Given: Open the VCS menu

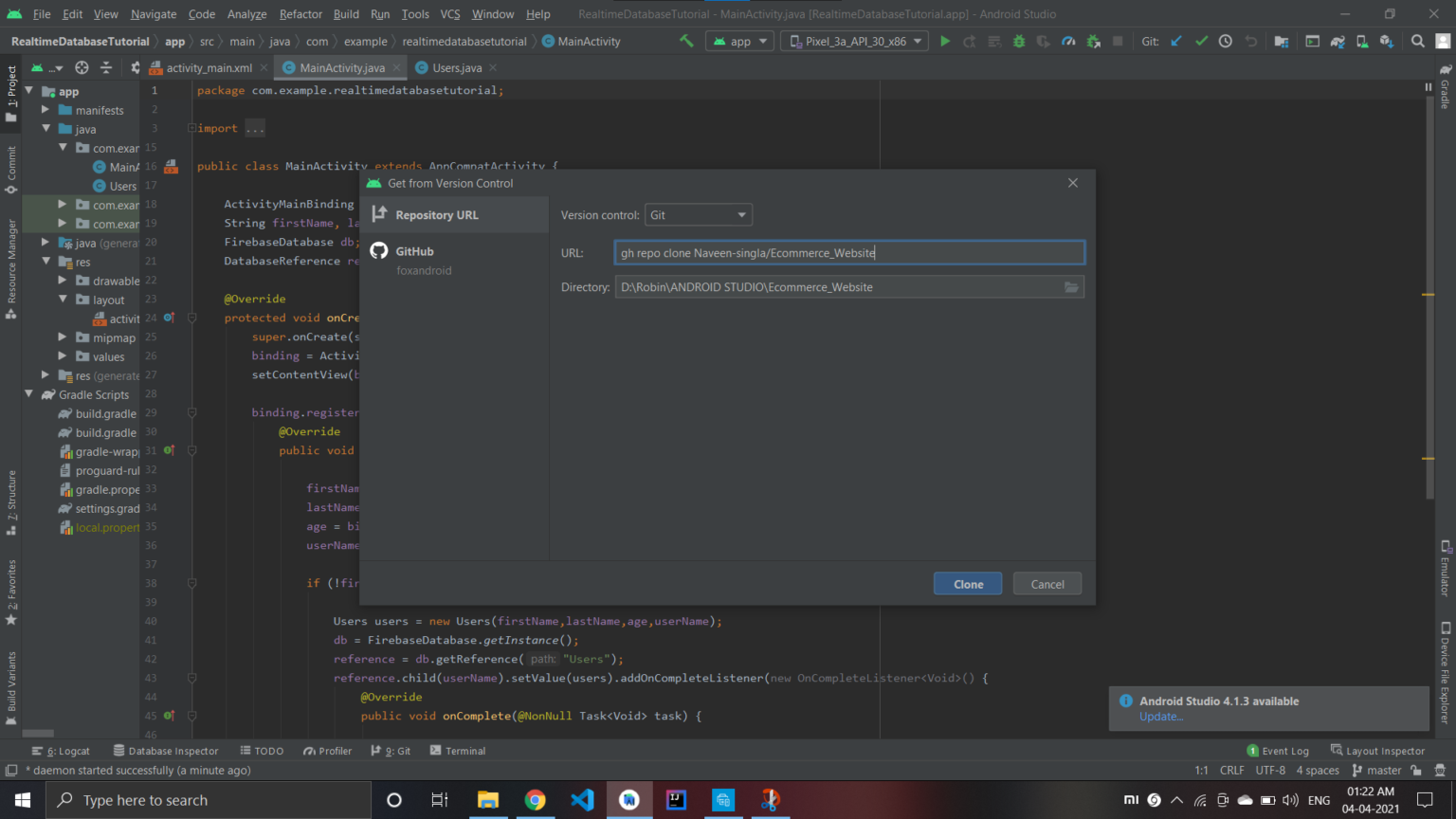Looking at the screenshot, I should point(450,14).
